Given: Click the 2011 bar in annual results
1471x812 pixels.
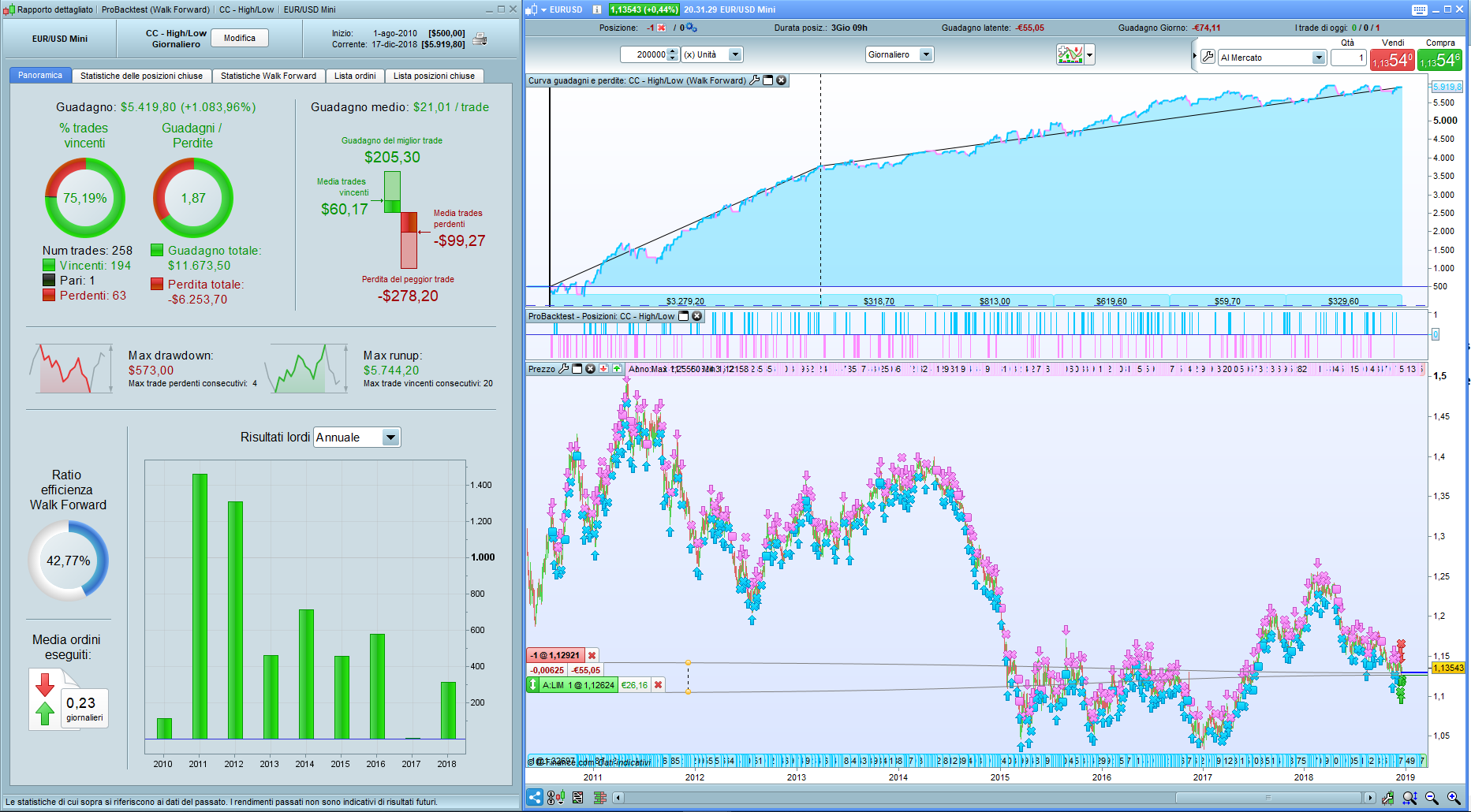Looking at the screenshot, I should [200, 606].
